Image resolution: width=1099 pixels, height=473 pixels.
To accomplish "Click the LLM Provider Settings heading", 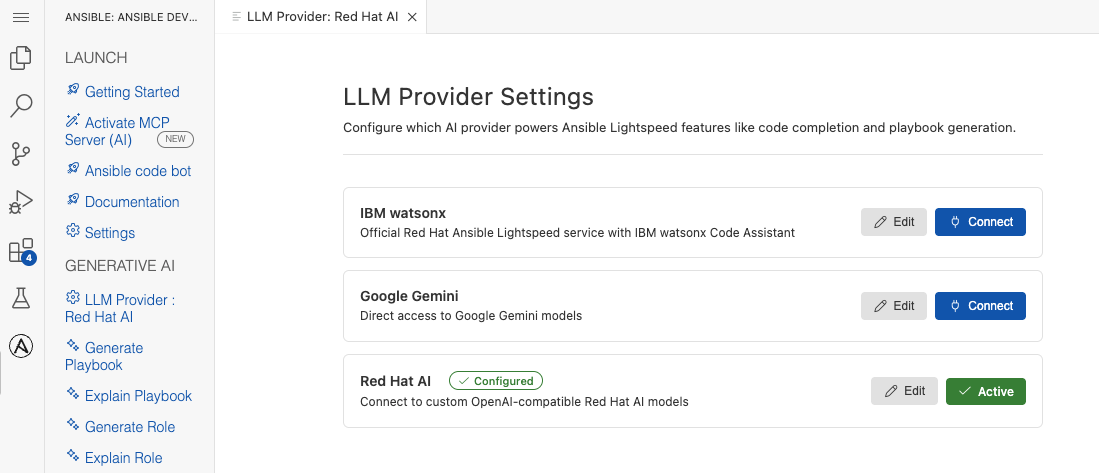I will click(468, 97).
